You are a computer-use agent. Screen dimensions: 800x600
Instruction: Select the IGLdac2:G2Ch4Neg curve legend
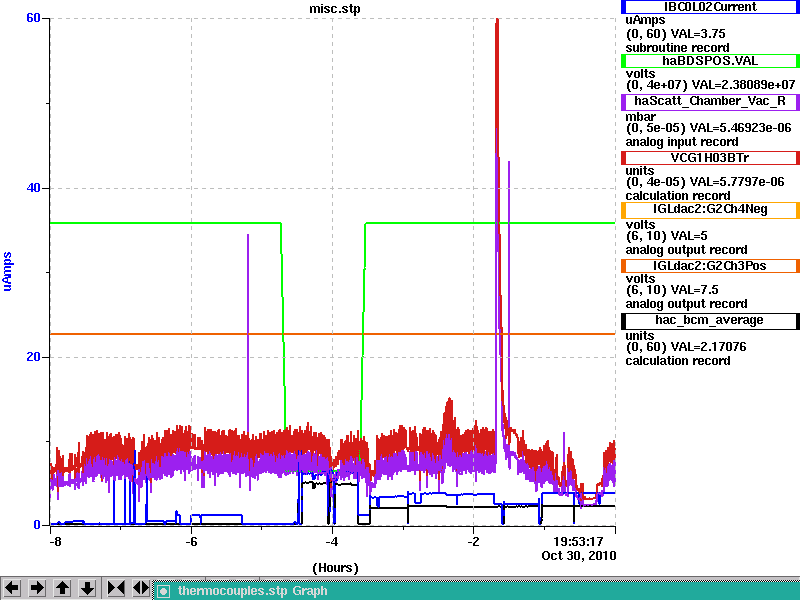point(710,210)
